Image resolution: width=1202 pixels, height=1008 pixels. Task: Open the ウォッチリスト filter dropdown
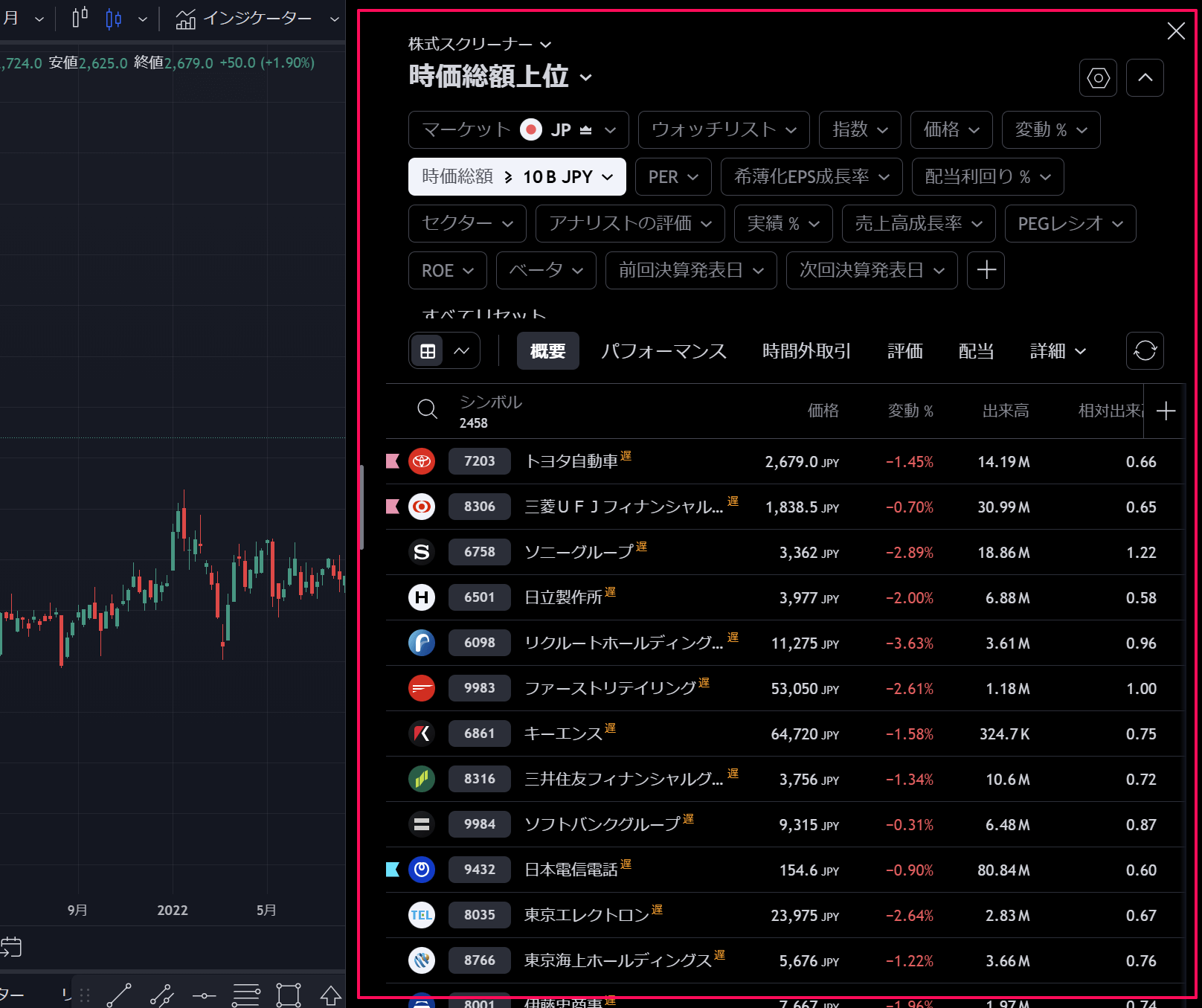point(724,130)
